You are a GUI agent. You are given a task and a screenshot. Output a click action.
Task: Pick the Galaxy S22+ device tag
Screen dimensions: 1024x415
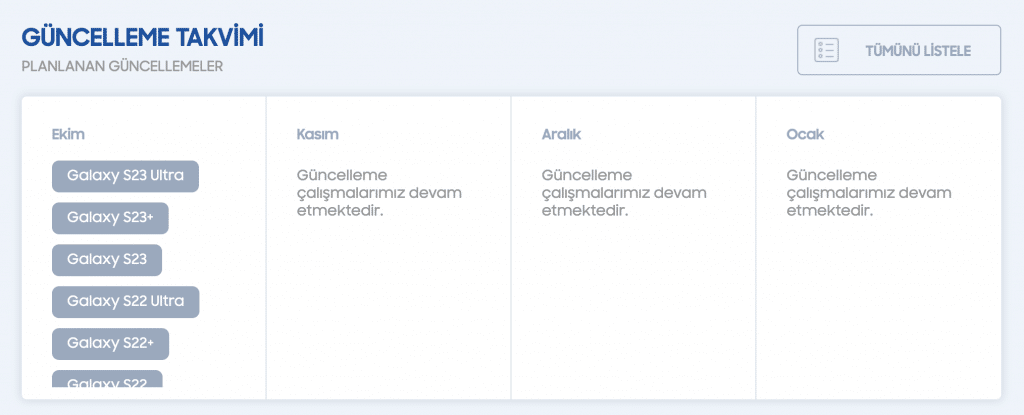(110, 344)
